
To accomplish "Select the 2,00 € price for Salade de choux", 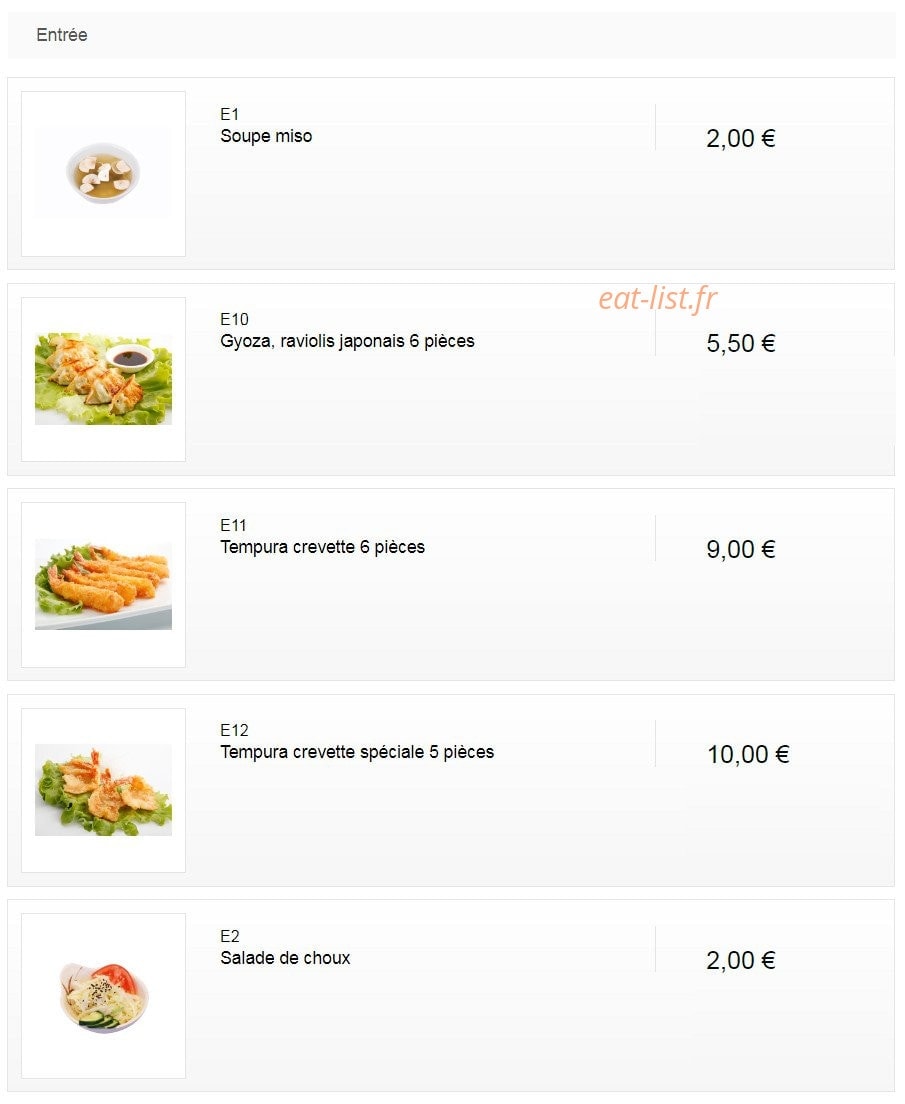I will coord(740,960).
